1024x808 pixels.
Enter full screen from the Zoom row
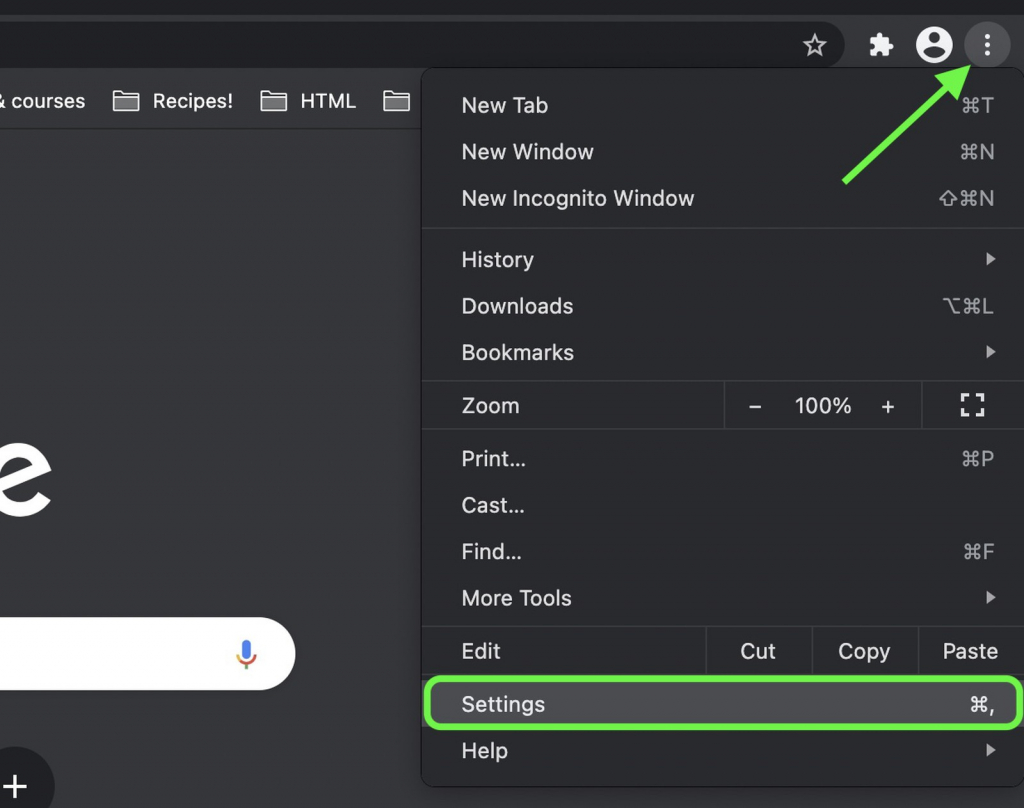972,405
